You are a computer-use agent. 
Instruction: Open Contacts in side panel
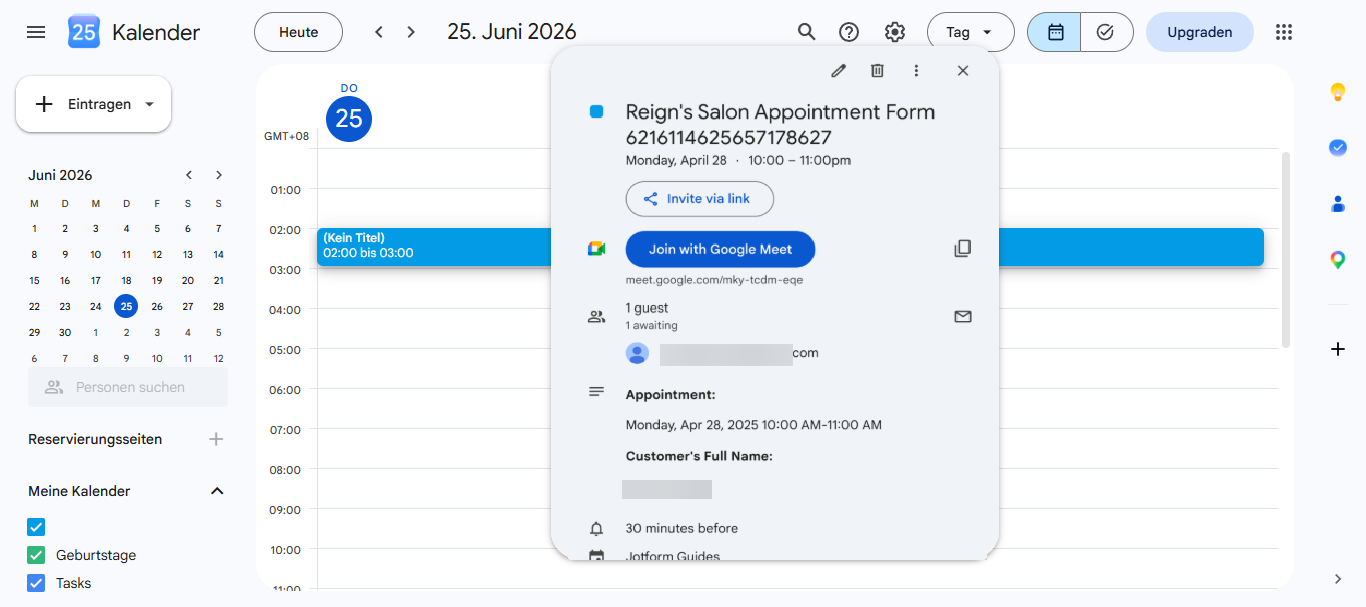[x=1338, y=203]
